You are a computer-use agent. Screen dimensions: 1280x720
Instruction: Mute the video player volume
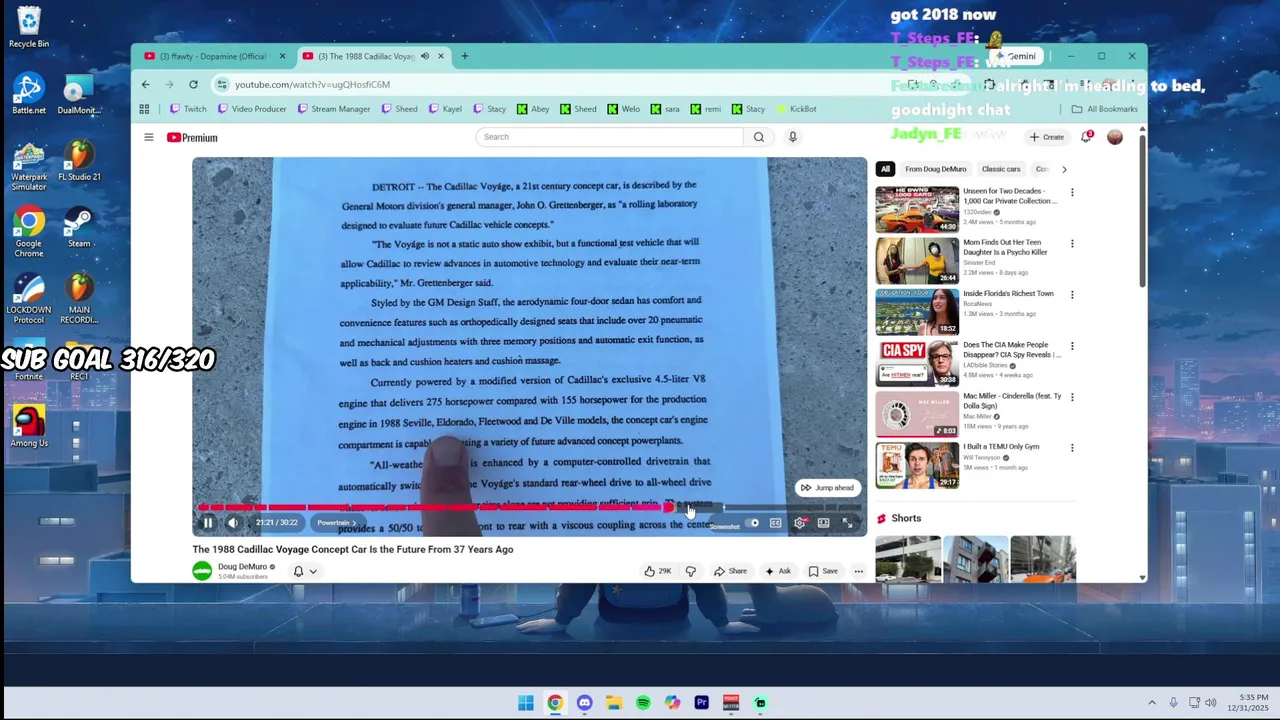point(232,522)
